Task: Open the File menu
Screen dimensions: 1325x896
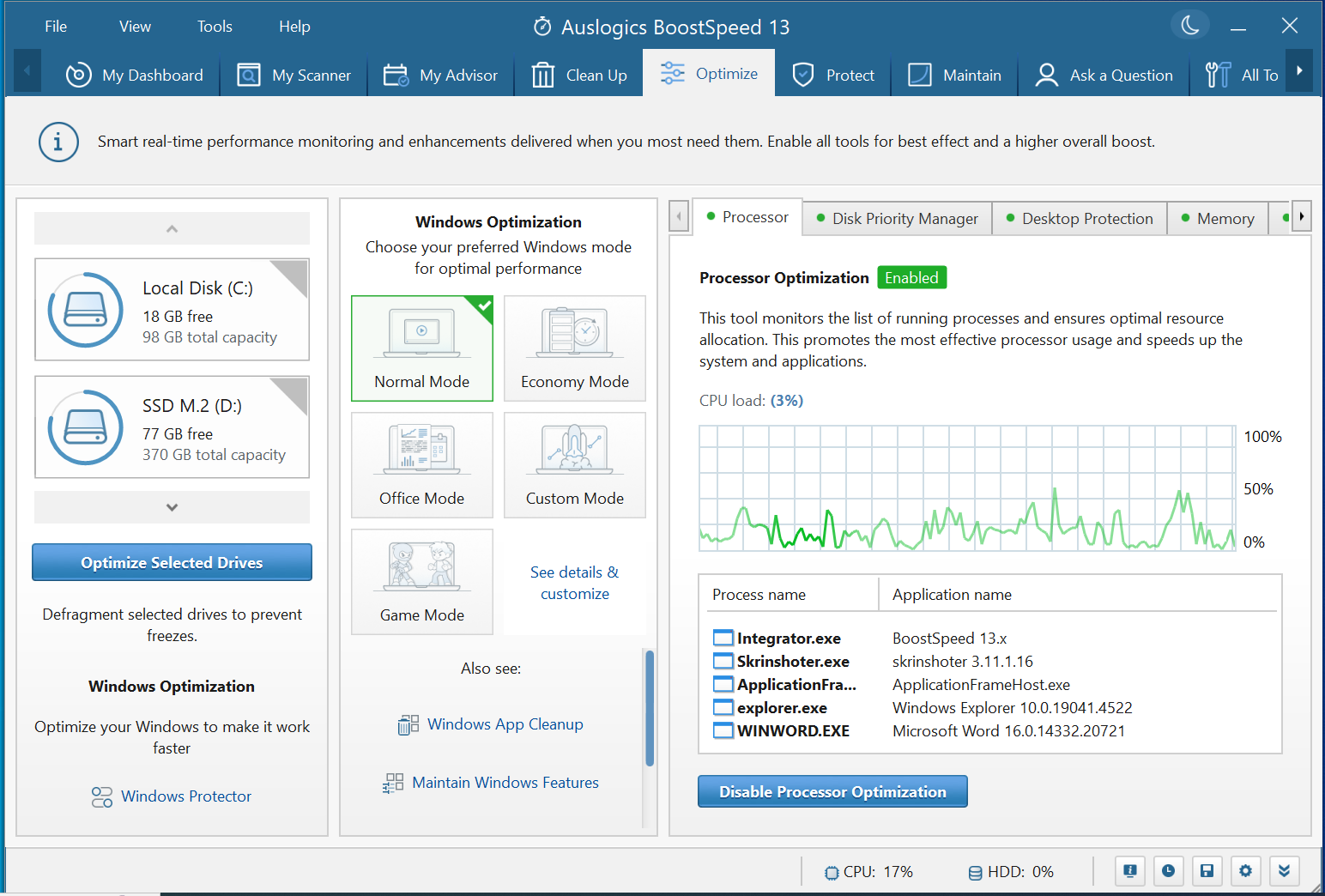Action: pyautogui.click(x=56, y=27)
